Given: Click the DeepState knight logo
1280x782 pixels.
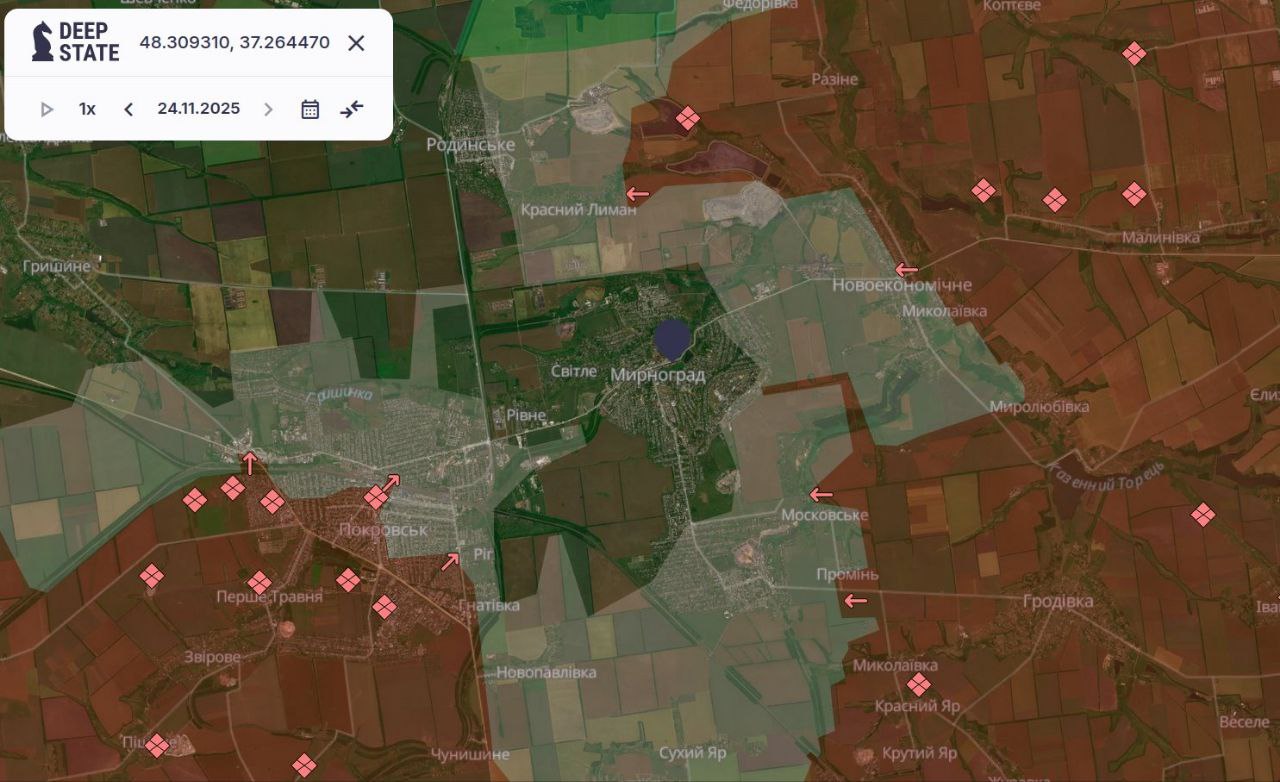Looking at the screenshot, I should click(x=43, y=42).
